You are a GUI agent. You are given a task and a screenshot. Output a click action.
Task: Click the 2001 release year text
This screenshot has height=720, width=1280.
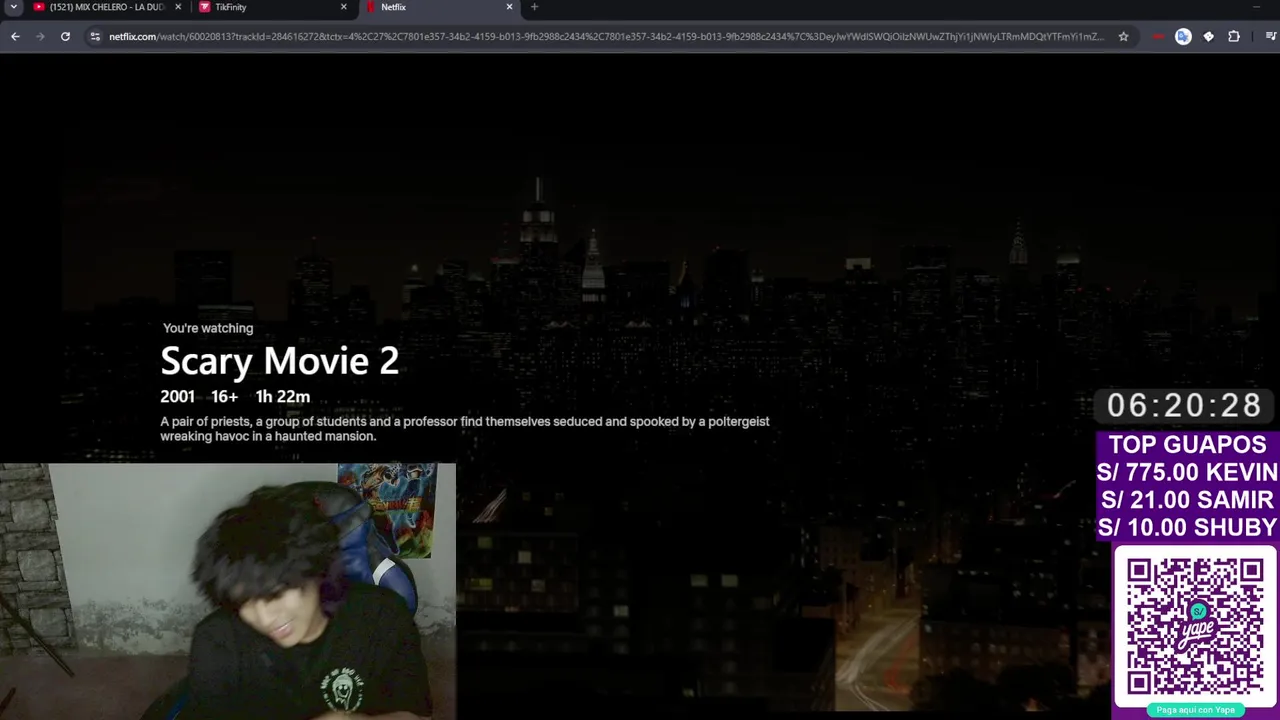177,396
